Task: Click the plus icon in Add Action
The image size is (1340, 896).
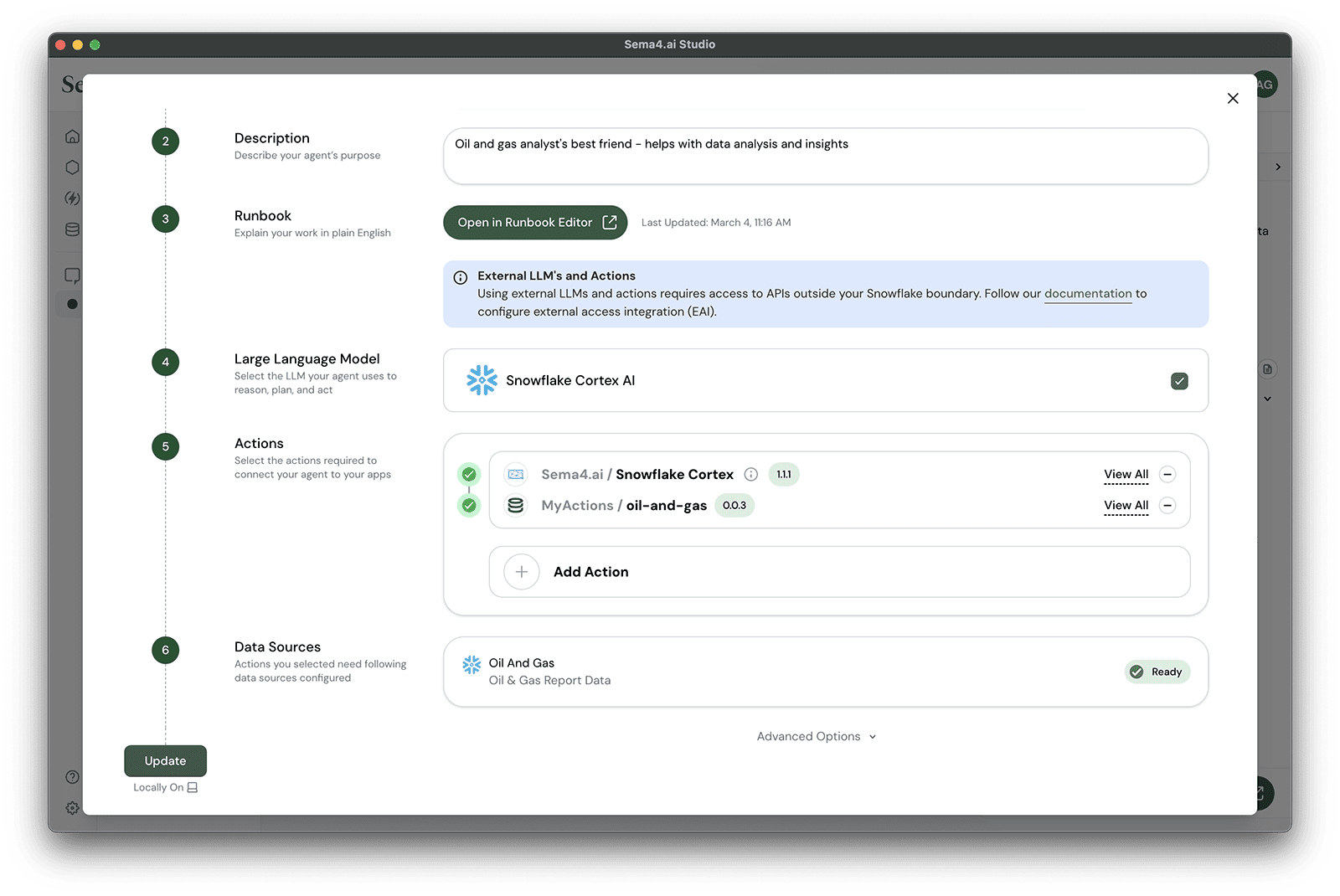Action: [x=521, y=572]
